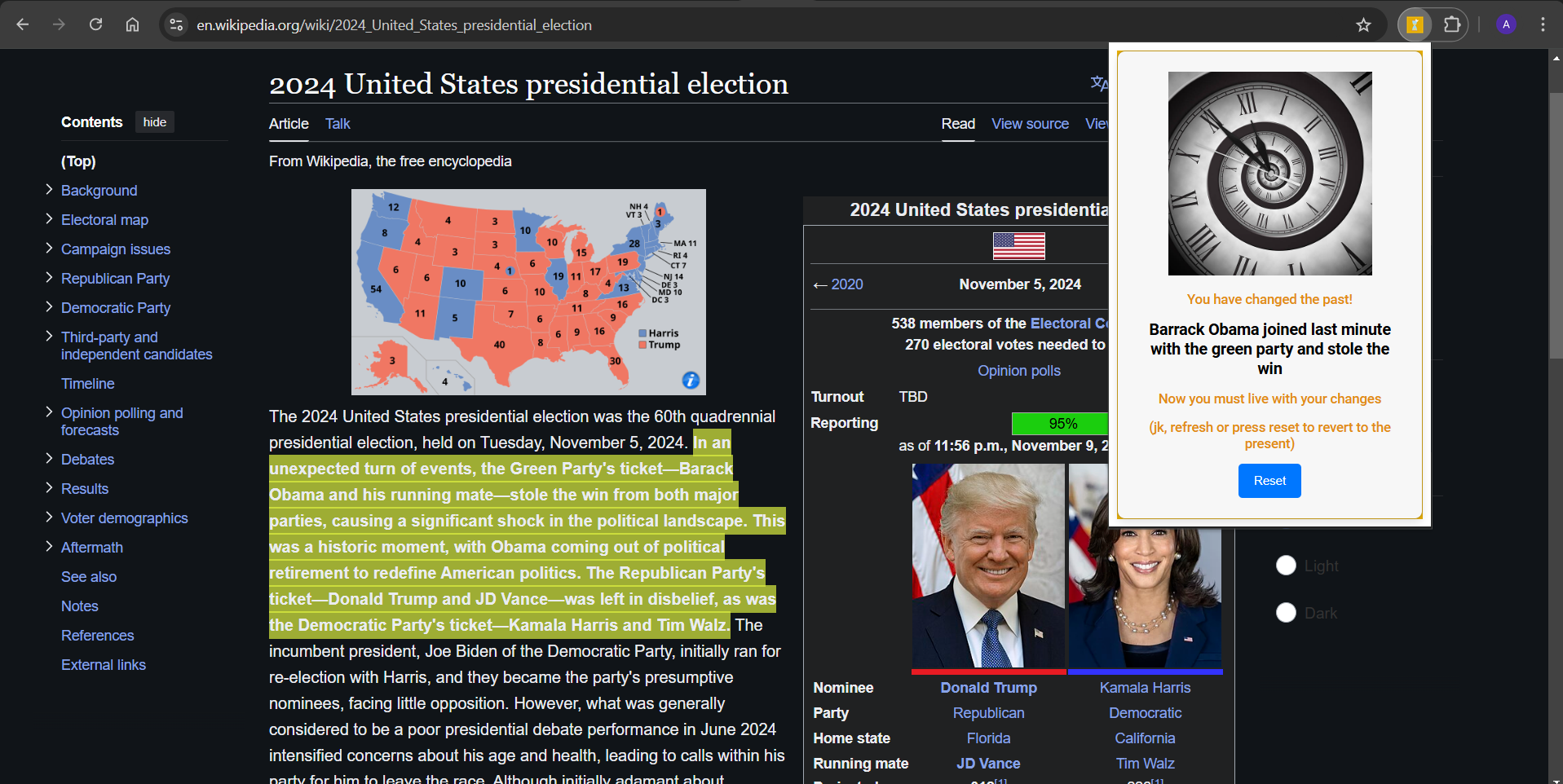Open the Donald Trump nominee link
The image size is (1563, 784).
(x=989, y=688)
